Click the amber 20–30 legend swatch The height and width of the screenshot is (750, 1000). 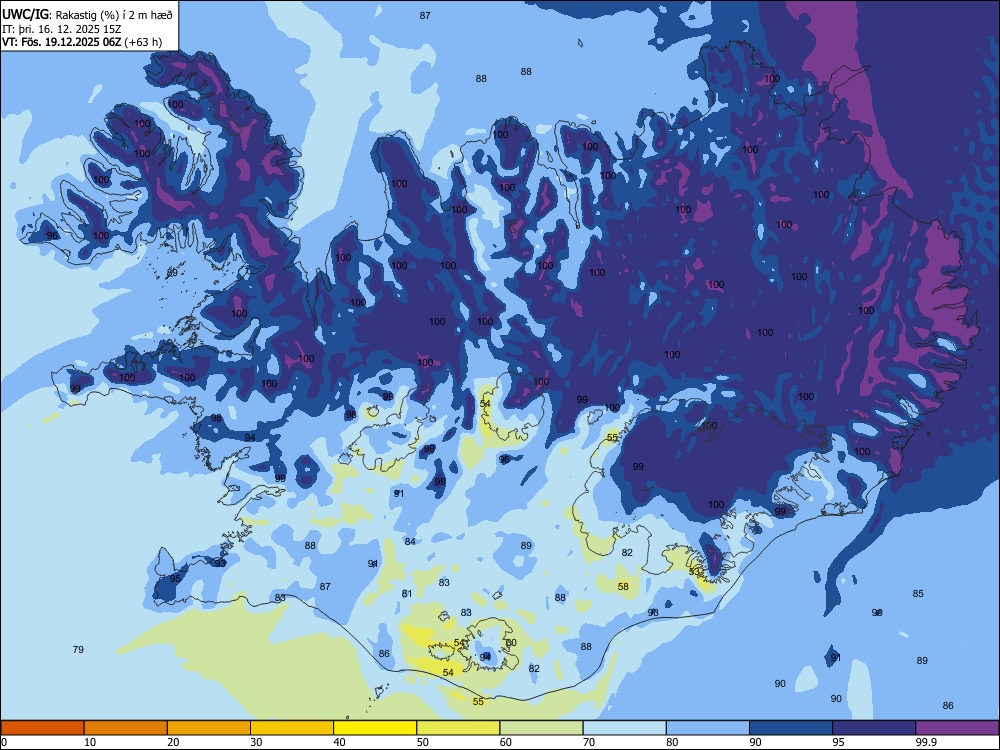(x=209, y=728)
